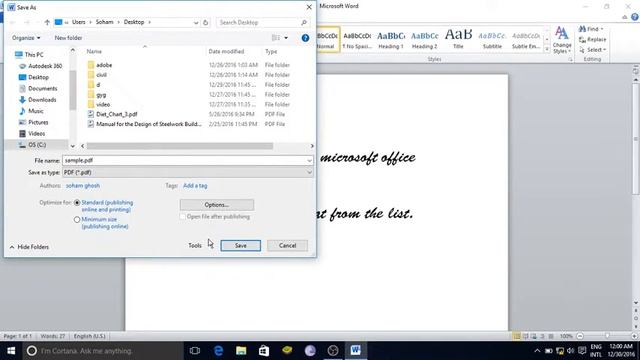Viewport: 640px width, 360px height.
Task: Launch Microsoft Edge from the taskbar
Action: coord(218,351)
